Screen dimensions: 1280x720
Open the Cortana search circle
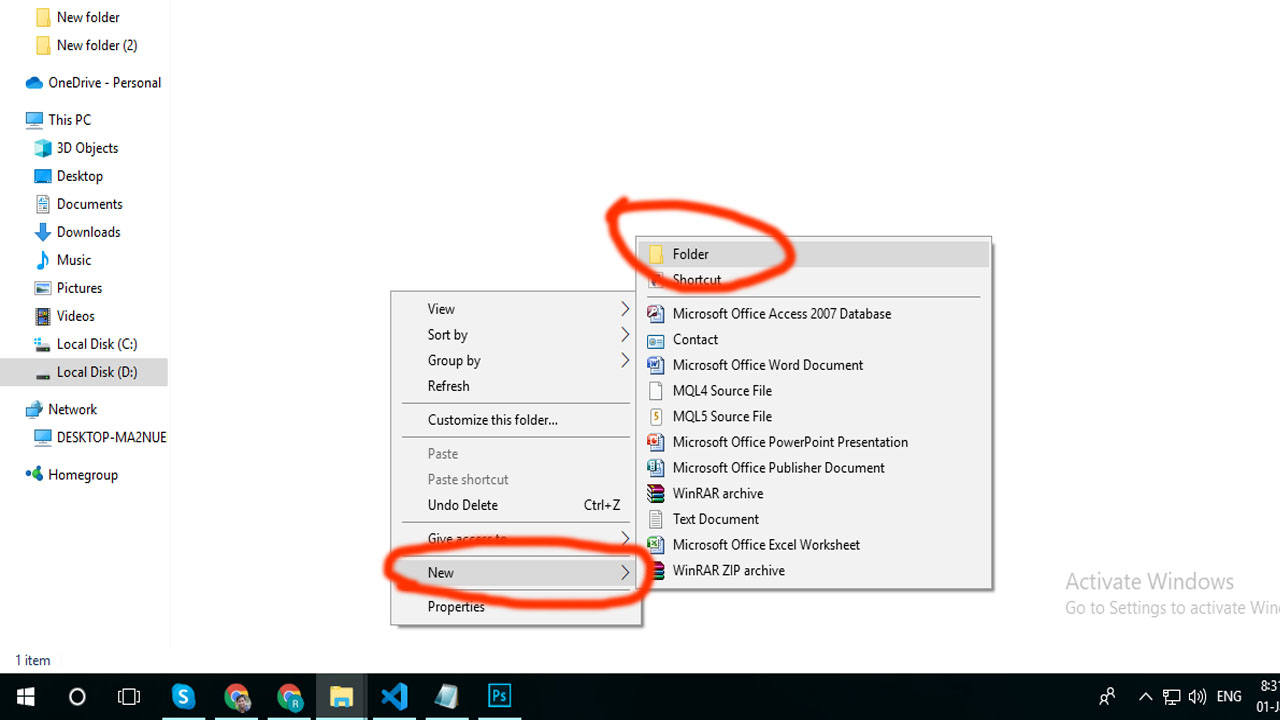(x=77, y=697)
